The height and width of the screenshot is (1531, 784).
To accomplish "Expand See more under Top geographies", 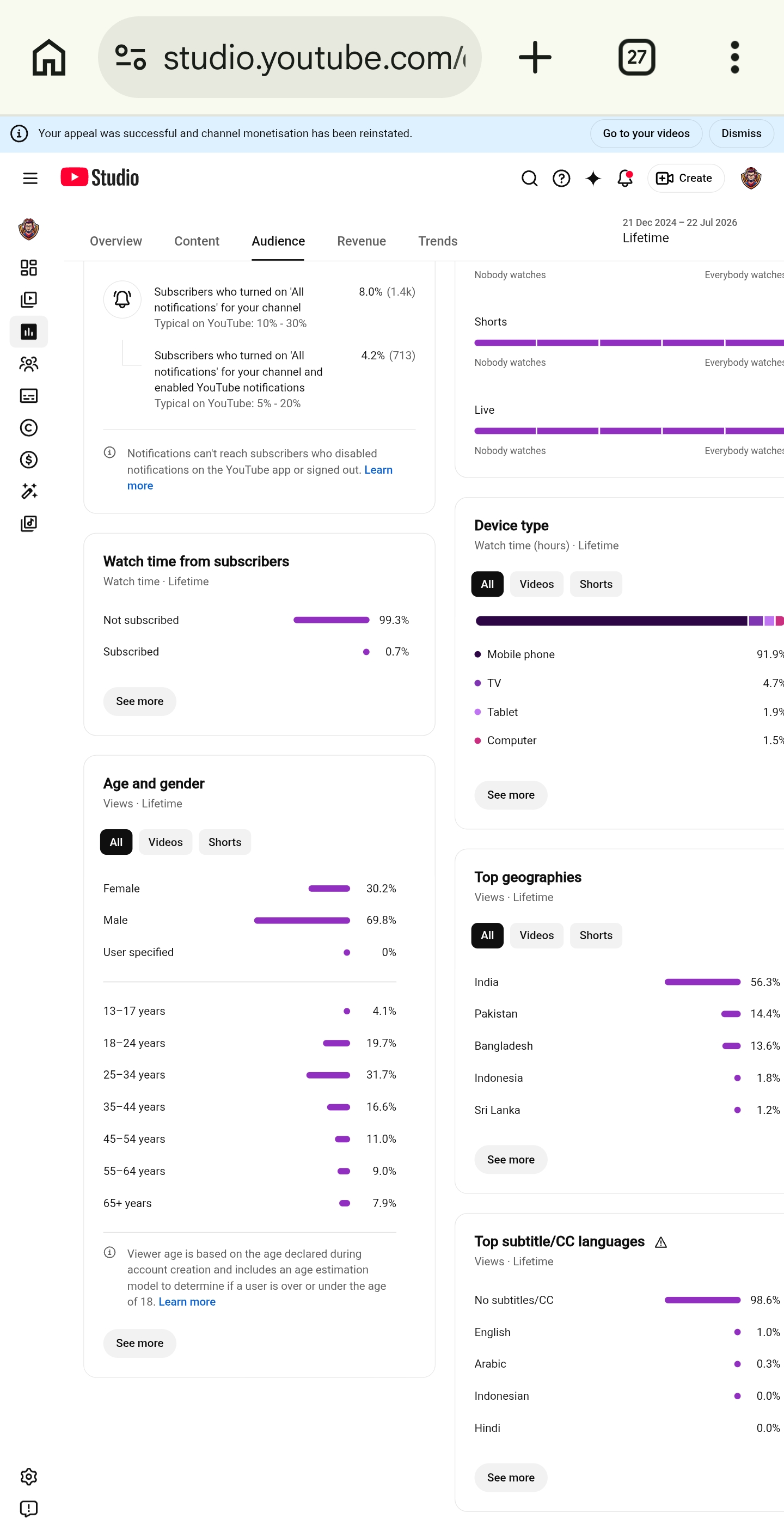I will pyautogui.click(x=511, y=1160).
